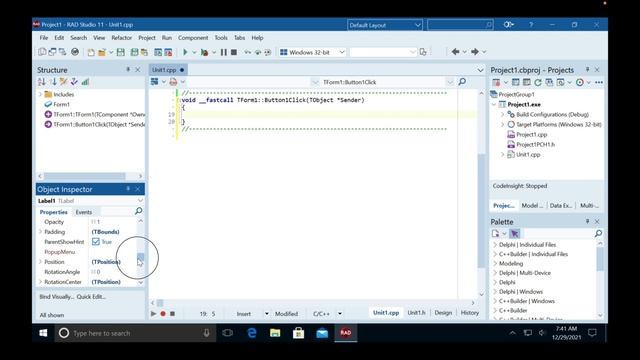Click the green bar chart icon in Structure toolbar

(x=85, y=82)
